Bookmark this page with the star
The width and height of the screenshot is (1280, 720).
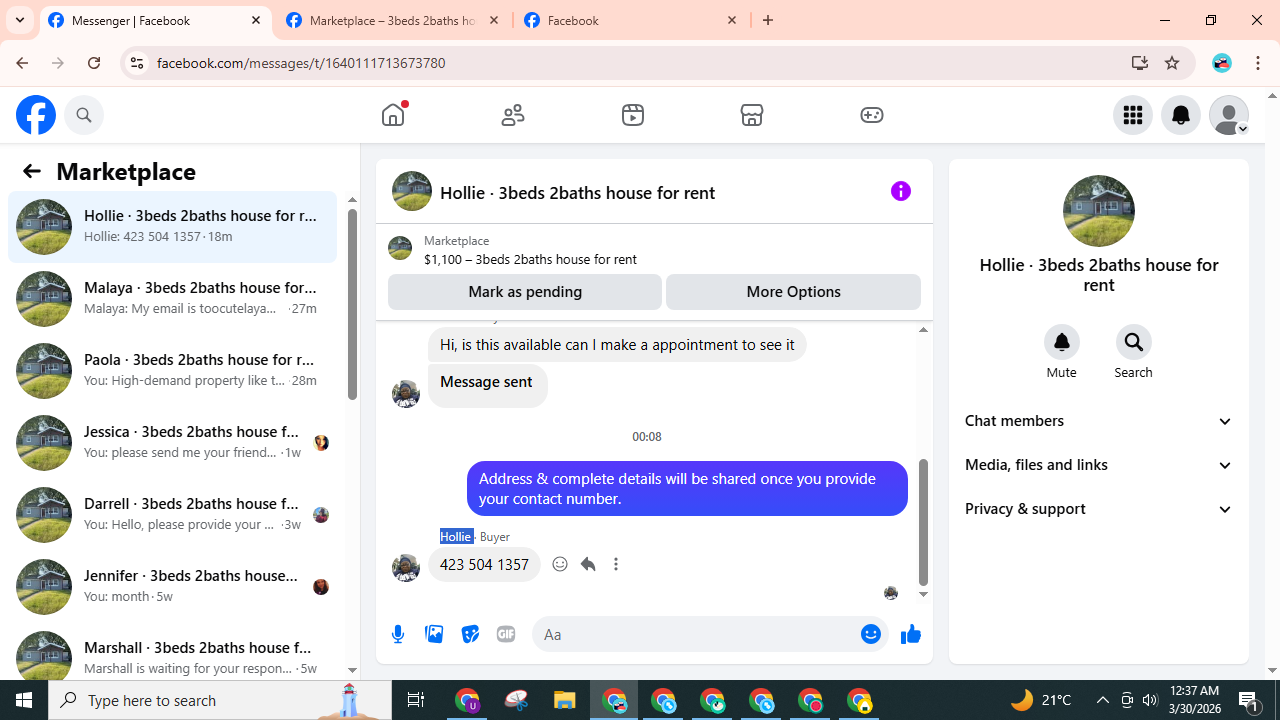click(x=1172, y=63)
